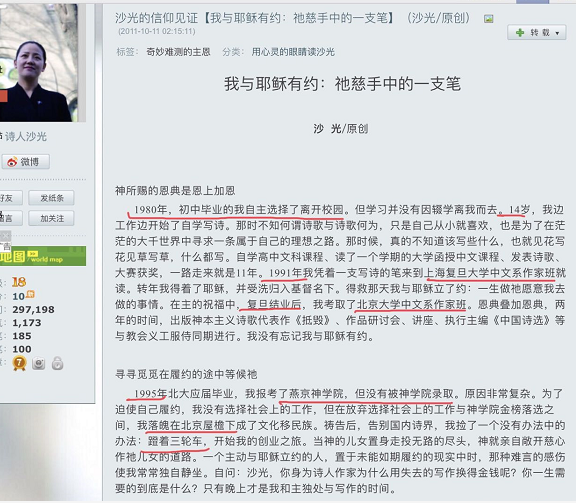The width and height of the screenshot is (576, 503).
Task: Click the 发纸条 button
Action: pos(51,198)
